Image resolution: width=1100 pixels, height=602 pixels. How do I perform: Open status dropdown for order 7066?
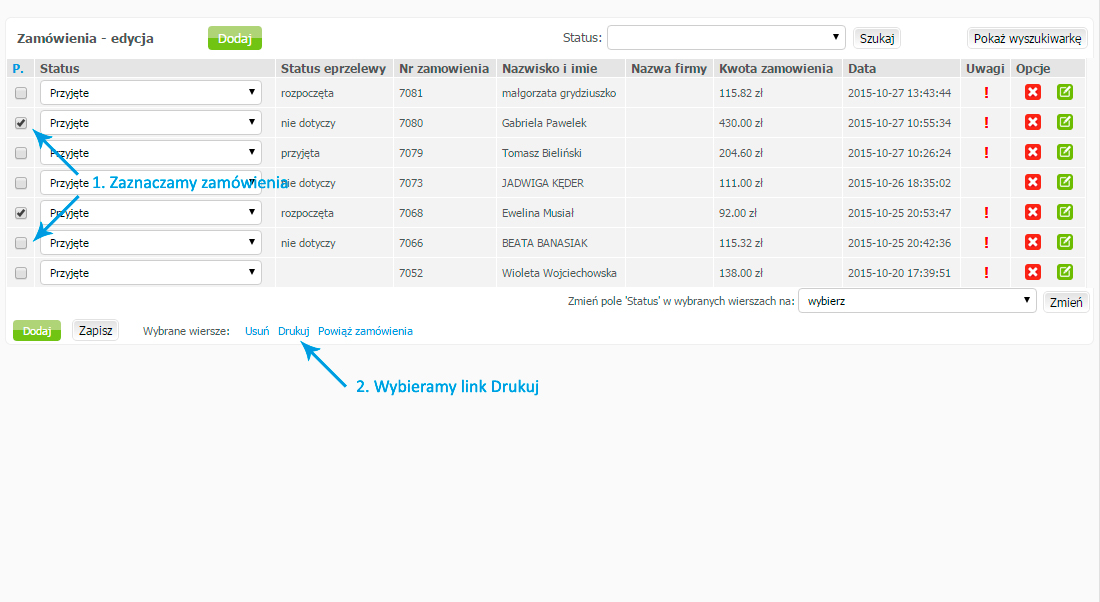pyautogui.click(x=151, y=243)
